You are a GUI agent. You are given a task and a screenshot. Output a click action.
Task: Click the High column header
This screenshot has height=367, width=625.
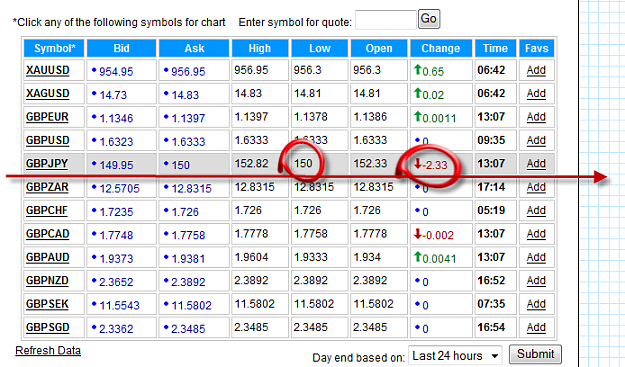coord(259,48)
